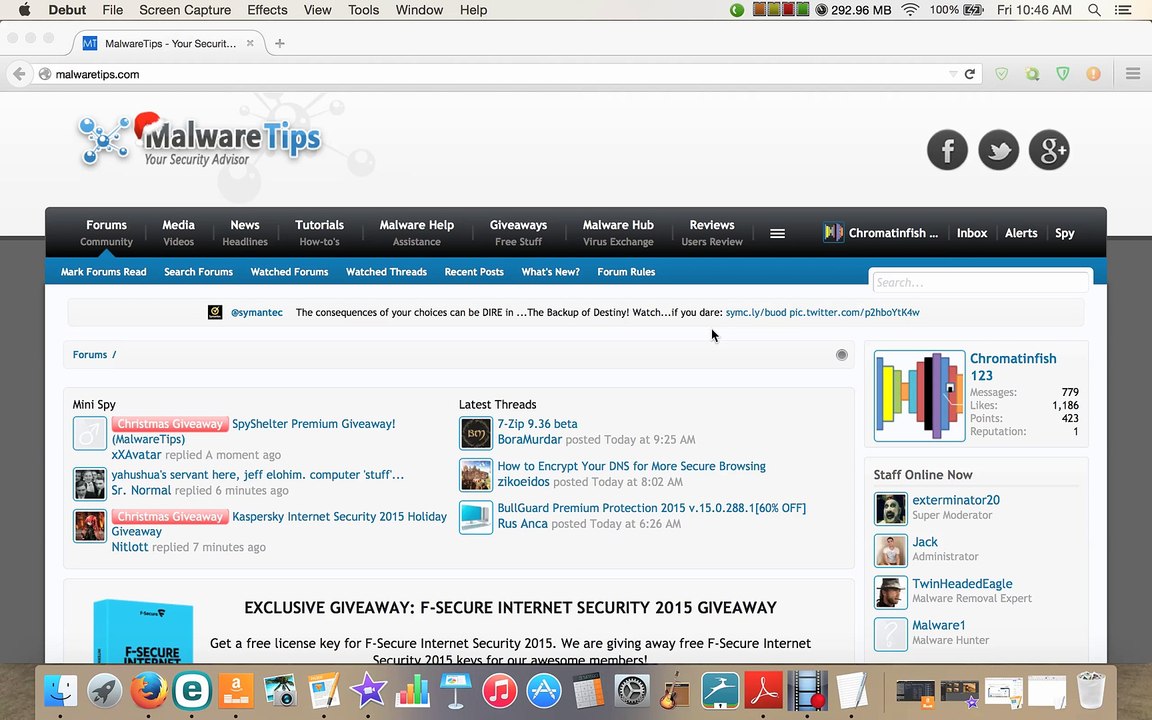Open the Giveaways Free Stuff tab
This screenshot has width=1152, height=720.
point(518,232)
